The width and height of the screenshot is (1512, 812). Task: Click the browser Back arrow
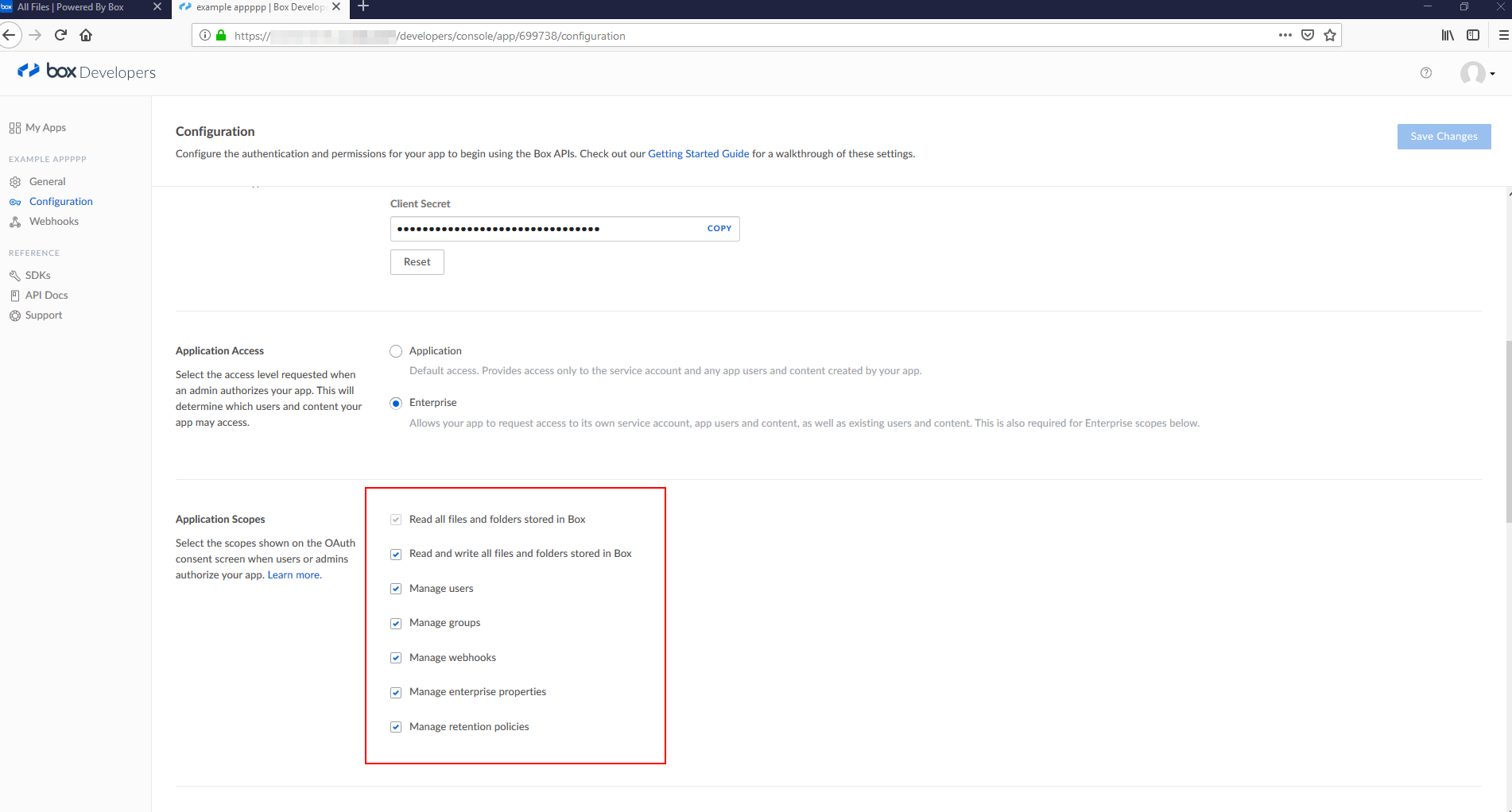(10, 35)
